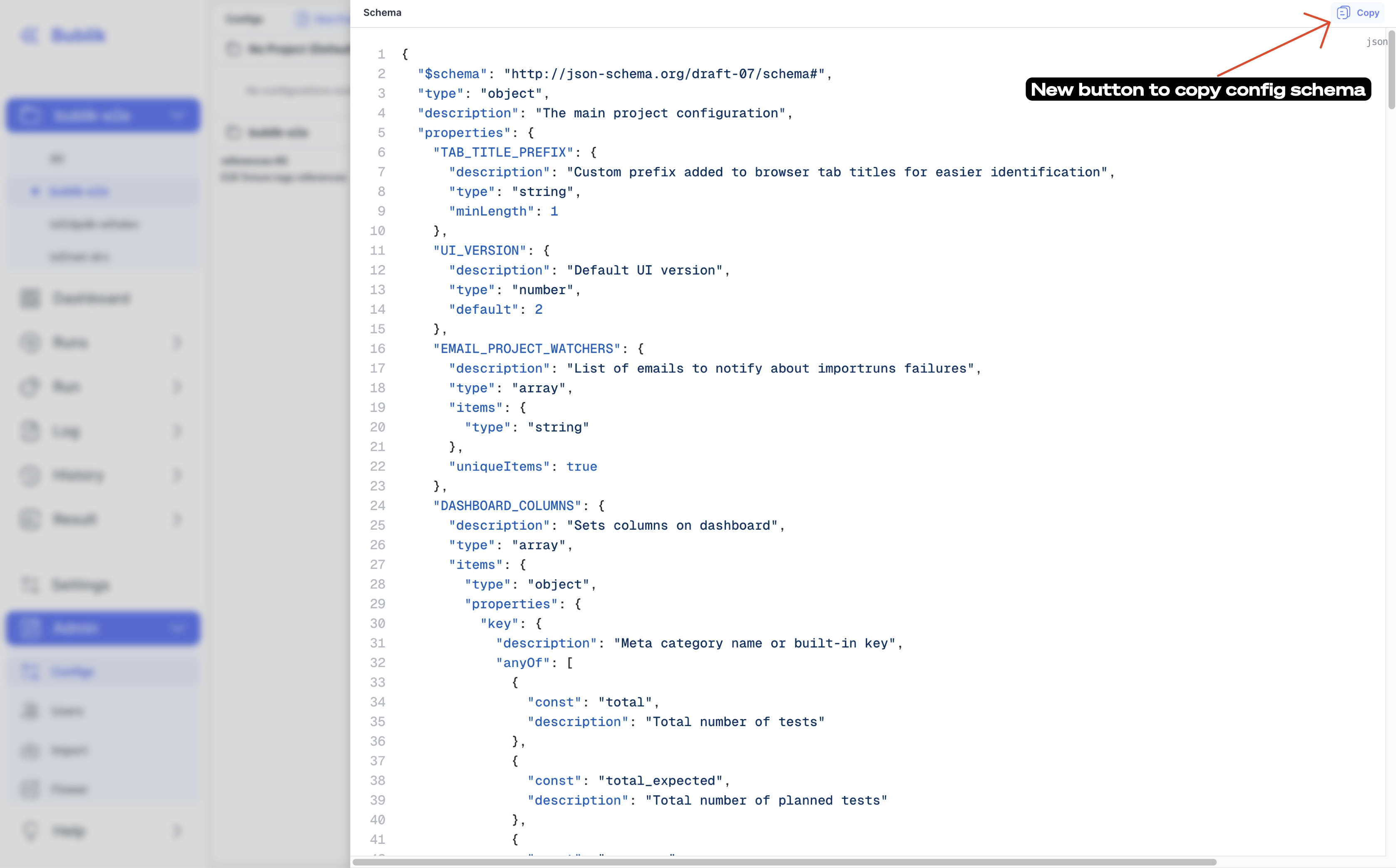The height and width of the screenshot is (868, 1396).
Task: Expand the Result submenu chevron
Action: pyautogui.click(x=177, y=520)
